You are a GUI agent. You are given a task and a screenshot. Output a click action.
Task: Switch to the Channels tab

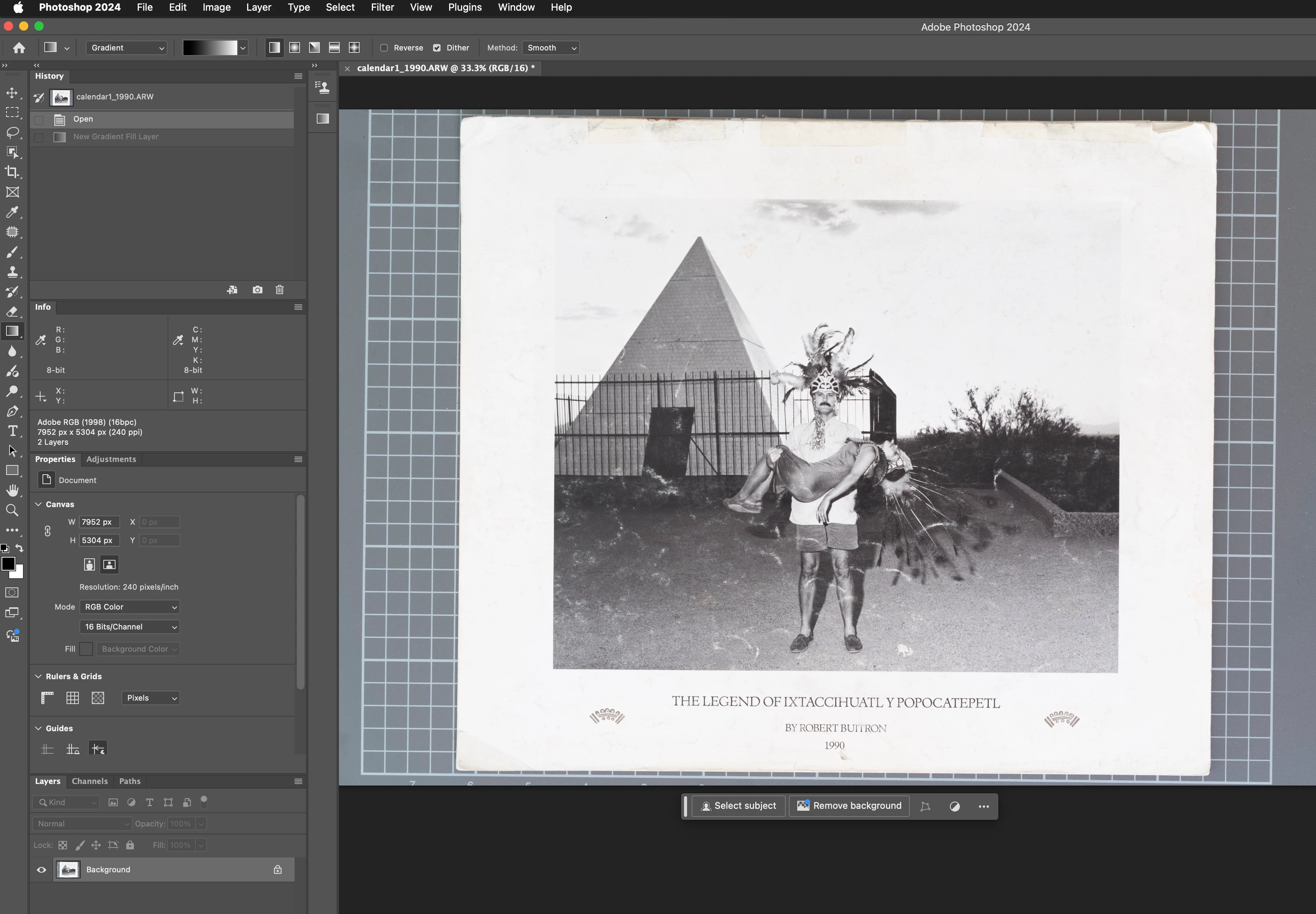pyautogui.click(x=90, y=781)
